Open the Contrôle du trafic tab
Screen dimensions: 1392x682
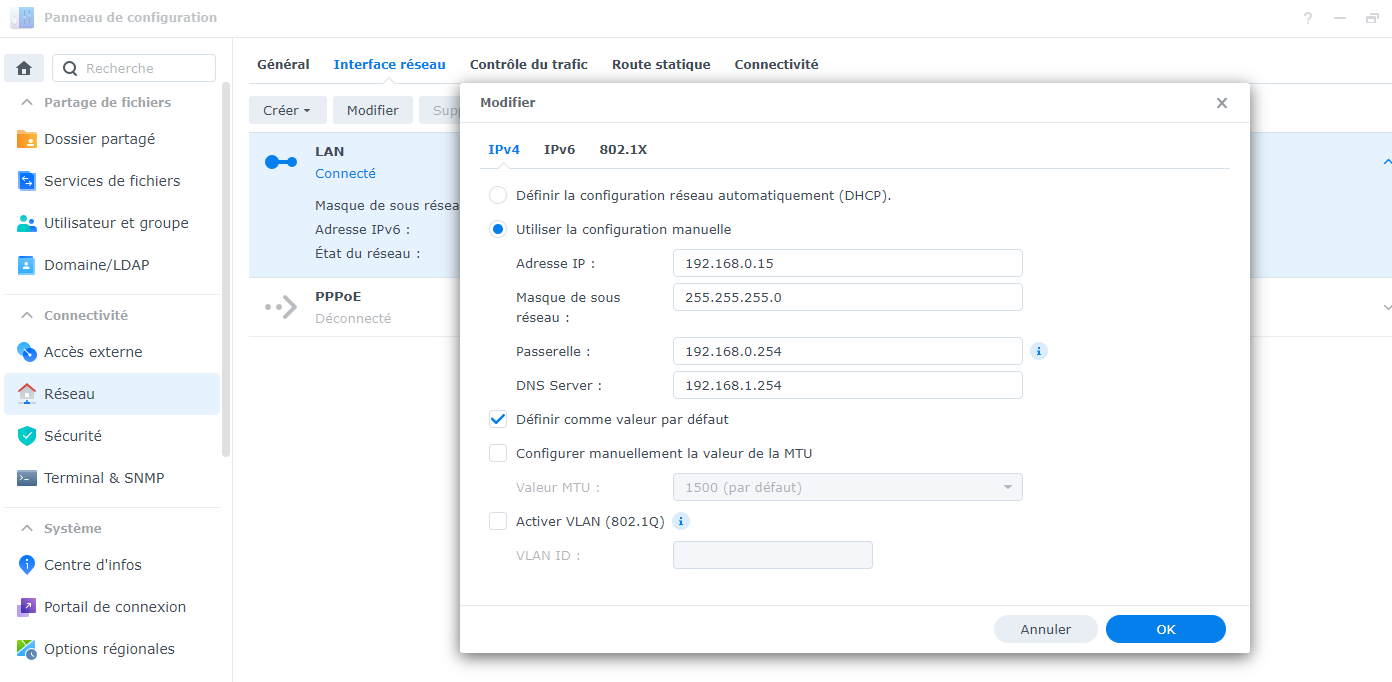[x=529, y=64]
